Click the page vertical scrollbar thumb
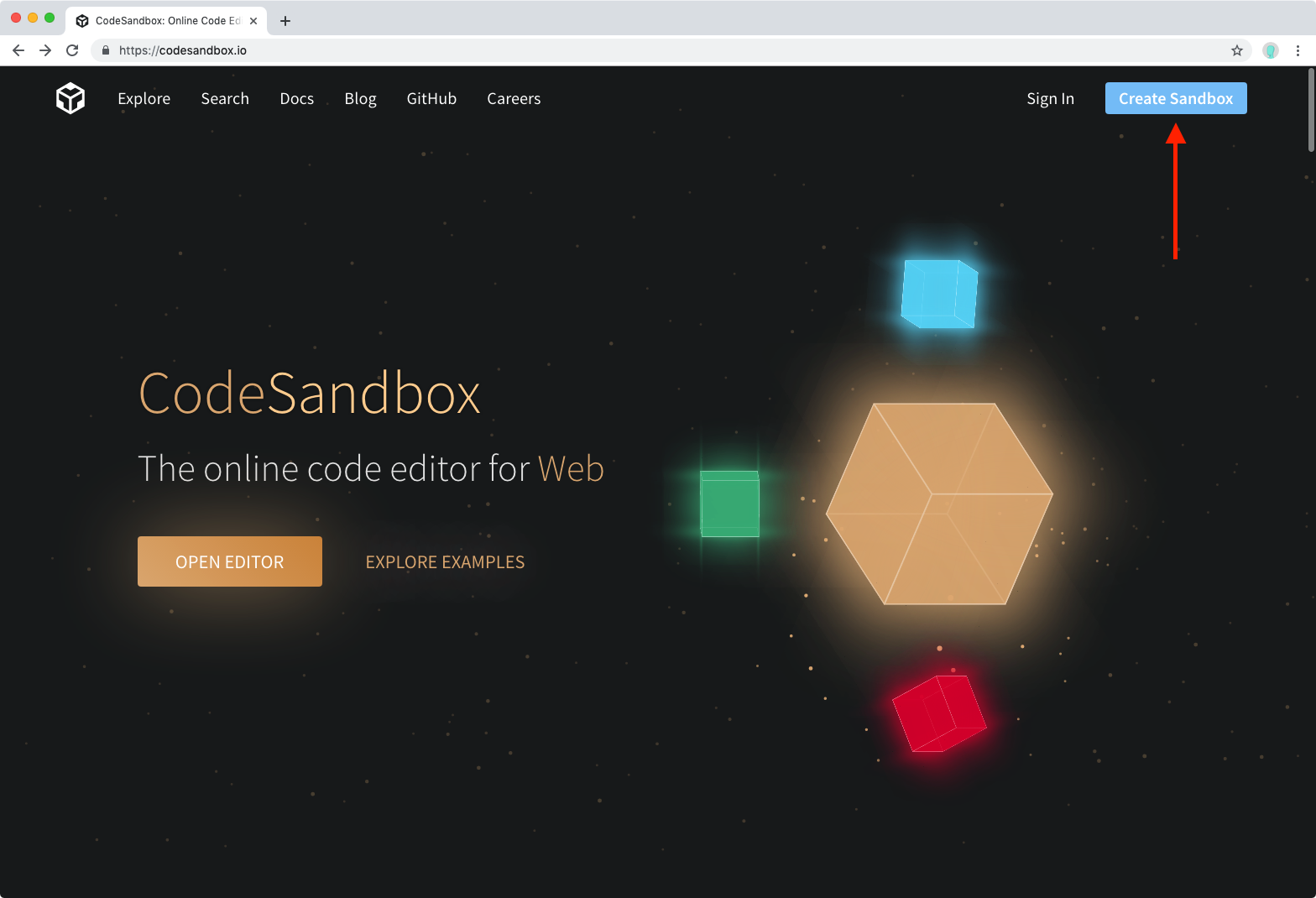 pyautogui.click(x=1311, y=110)
